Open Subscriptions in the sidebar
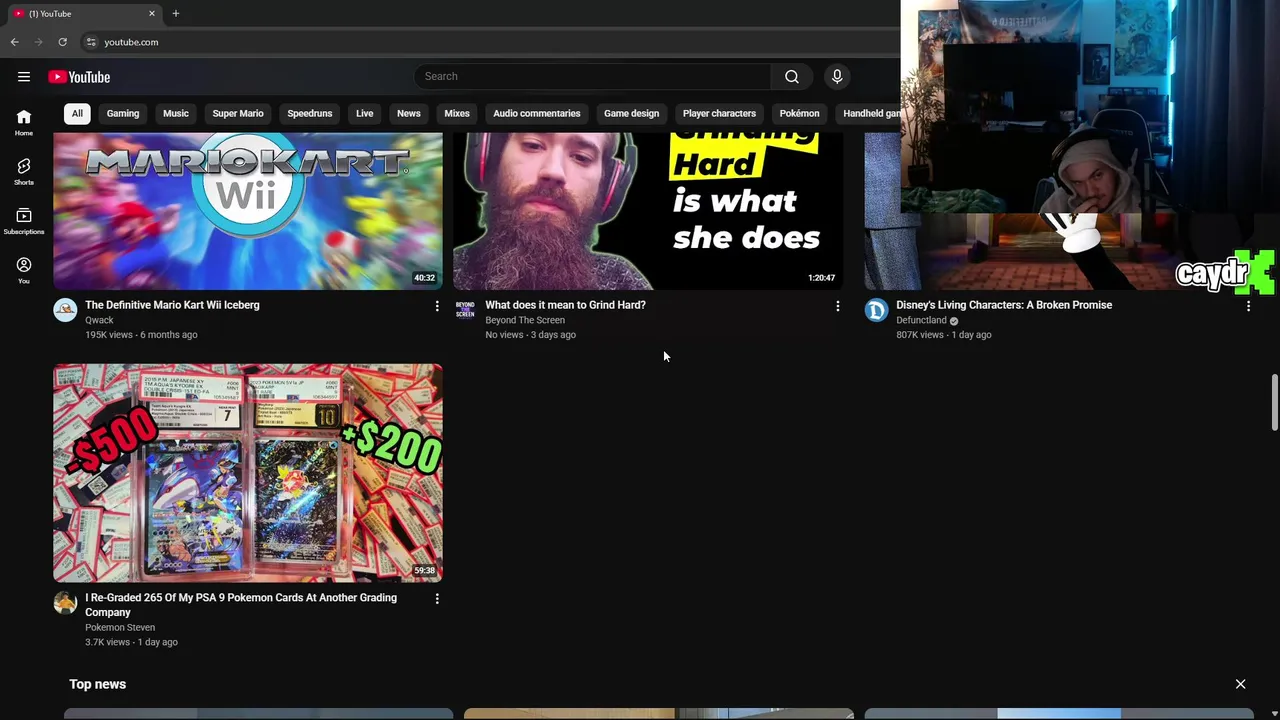 [x=24, y=221]
